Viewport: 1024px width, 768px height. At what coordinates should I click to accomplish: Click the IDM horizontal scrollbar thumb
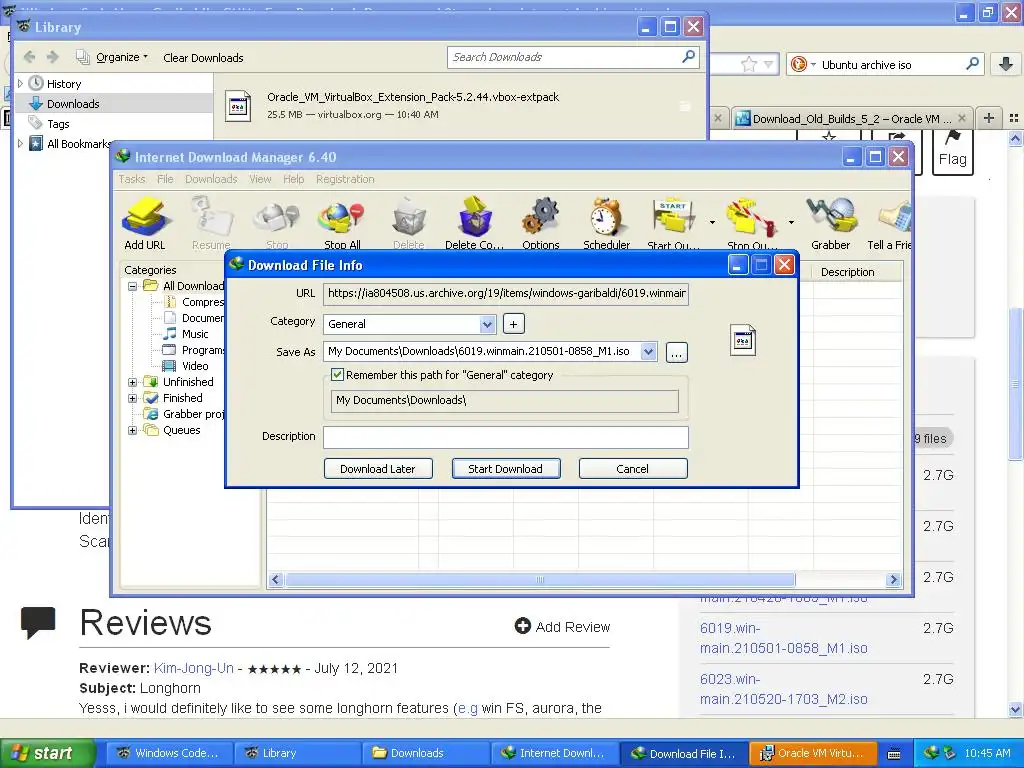pyautogui.click(x=540, y=580)
